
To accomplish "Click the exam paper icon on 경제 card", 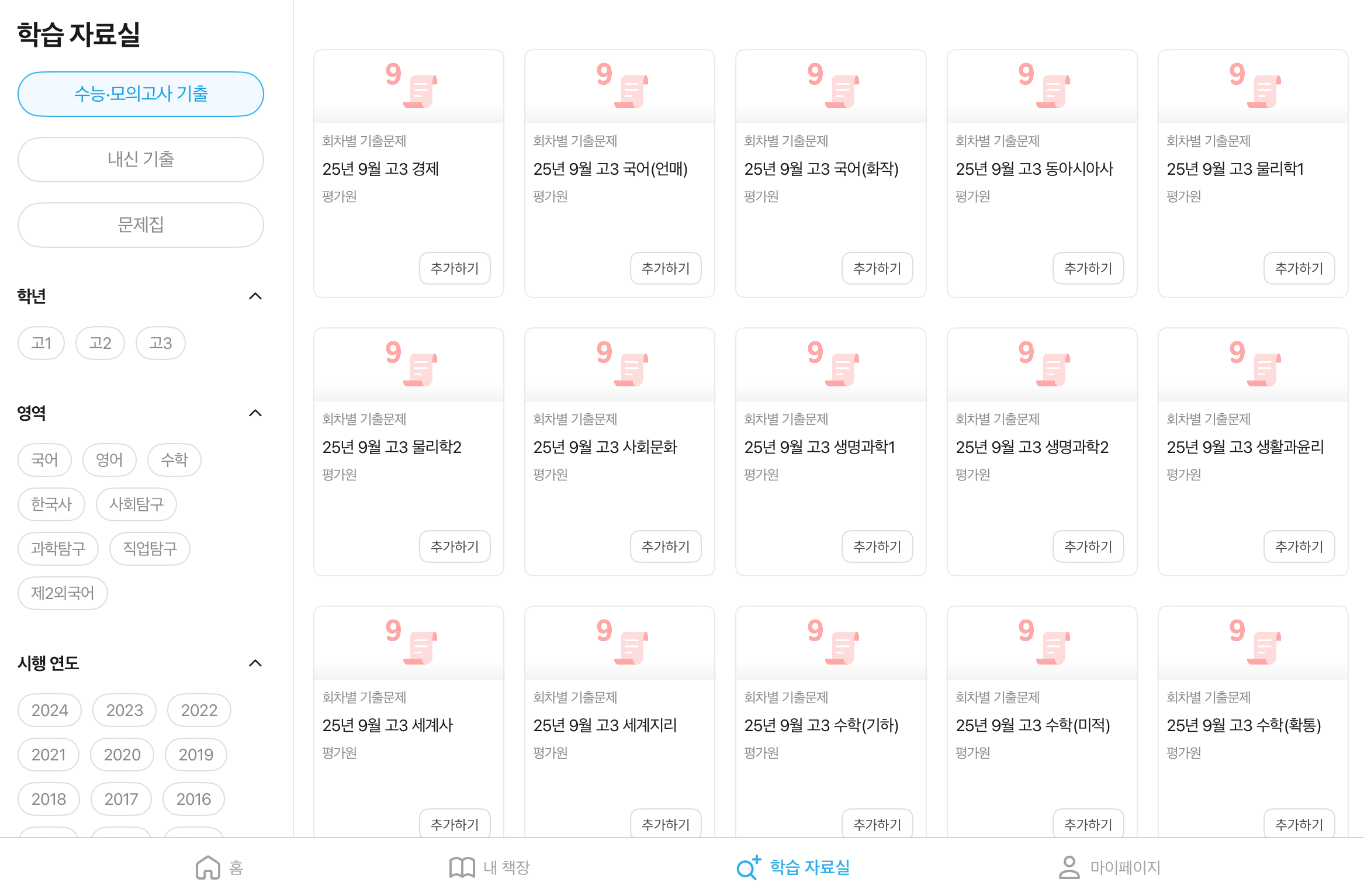I will pyautogui.click(x=411, y=85).
